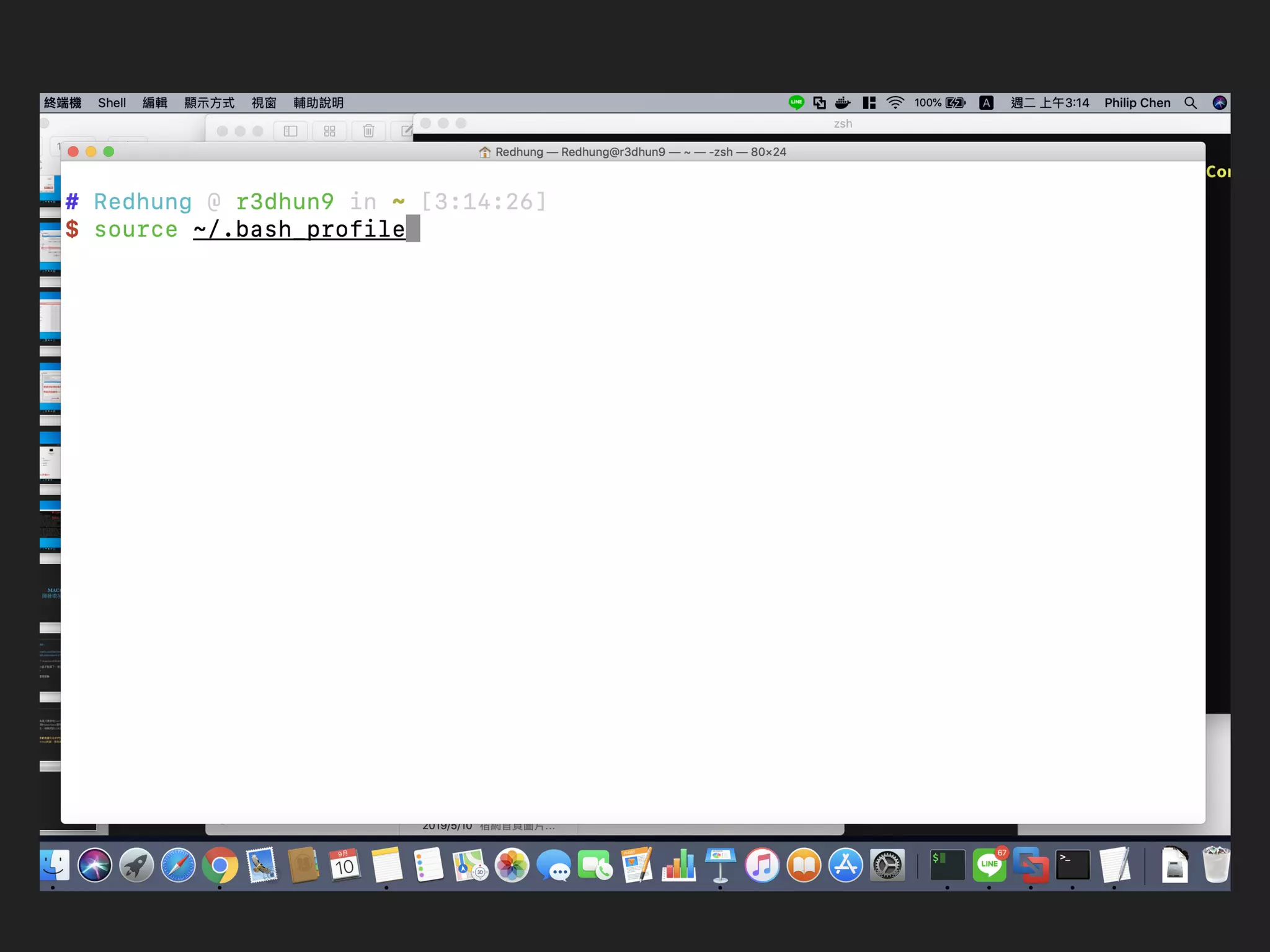Launch Safari from the dock

(178, 865)
